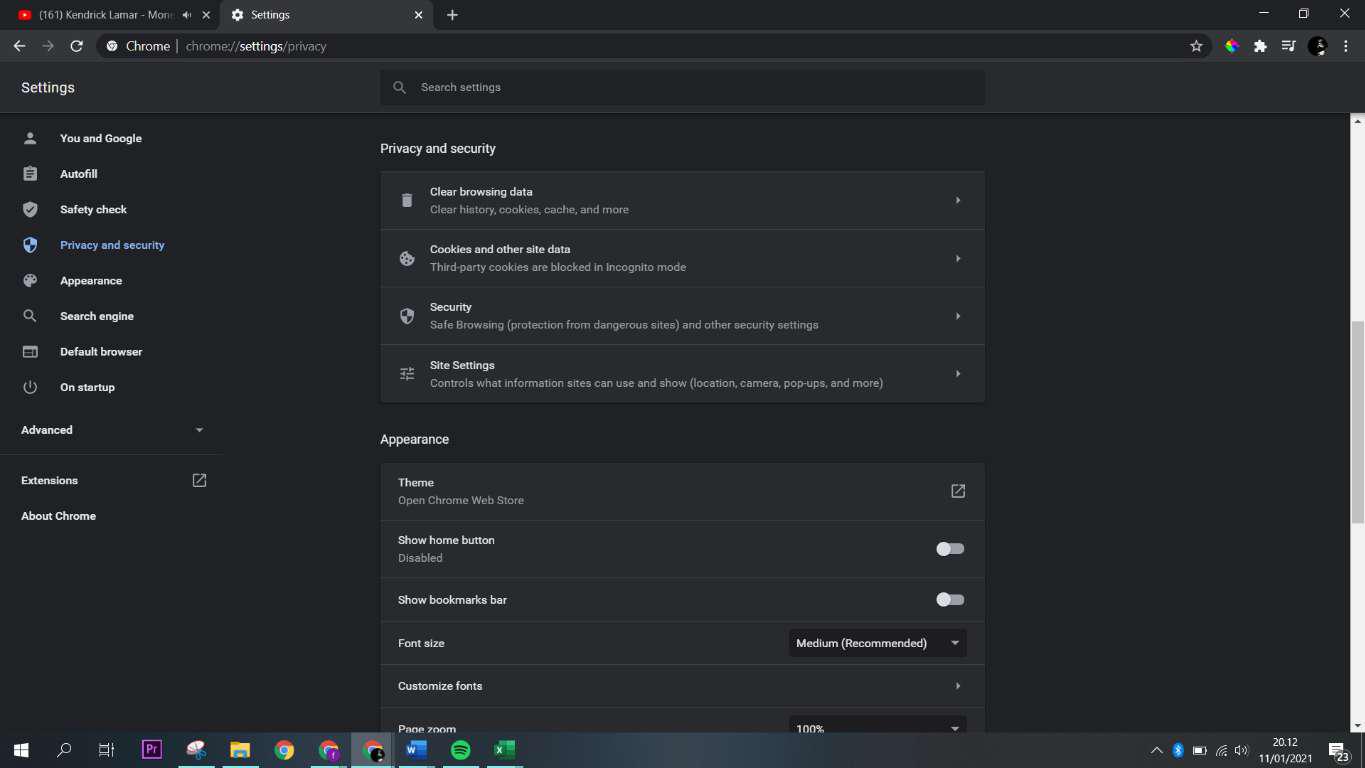Open Spotify from the taskbar

(x=460, y=750)
